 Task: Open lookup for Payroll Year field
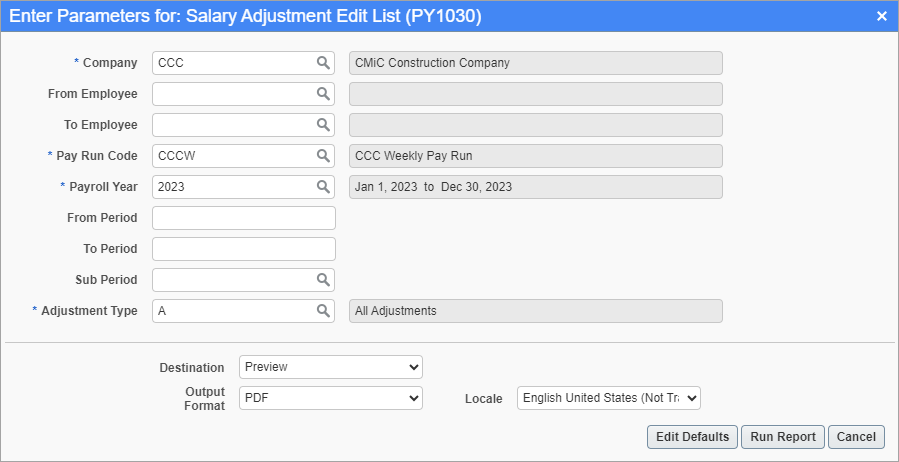click(x=323, y=186)
